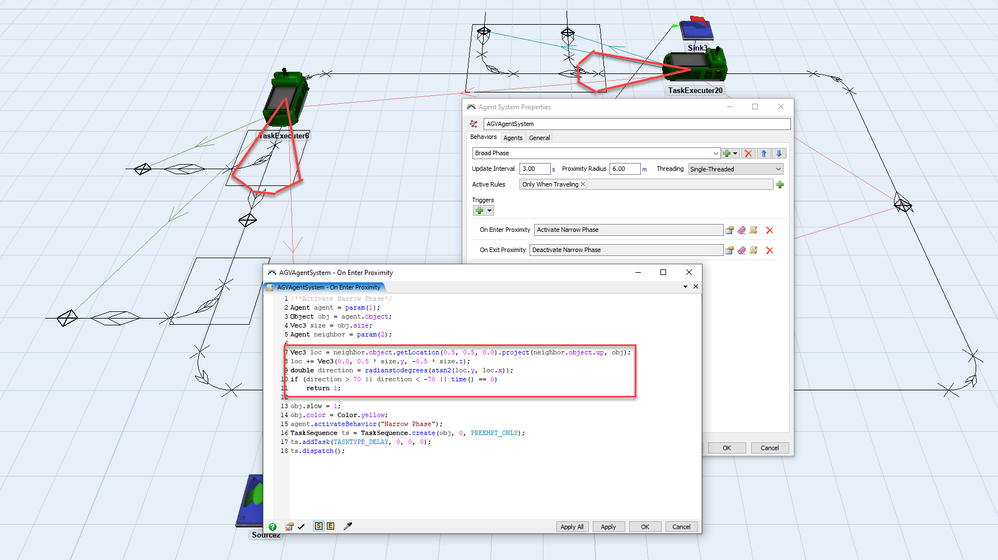Click the checkmark syntax check icon
This screenshot has height=560, width=998.
click(301, 527)
